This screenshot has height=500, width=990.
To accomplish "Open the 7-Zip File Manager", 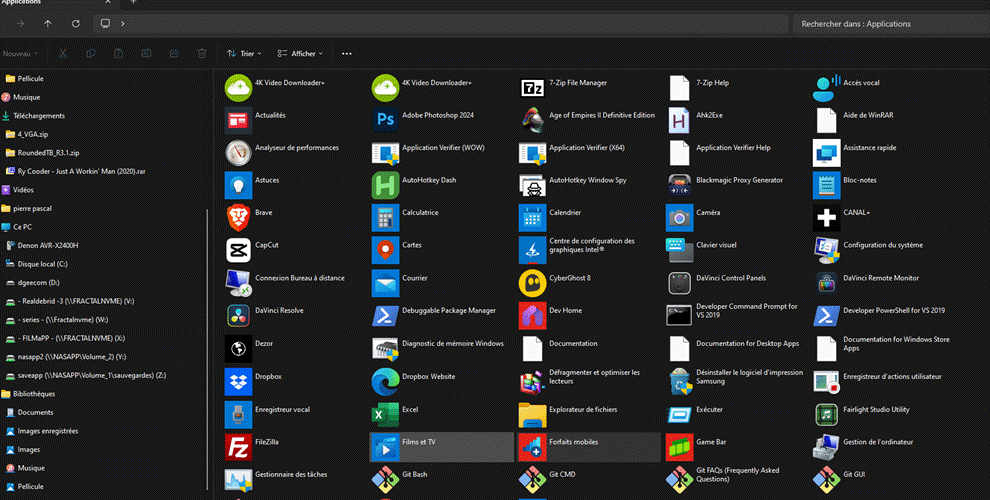I will pos(532,87).
